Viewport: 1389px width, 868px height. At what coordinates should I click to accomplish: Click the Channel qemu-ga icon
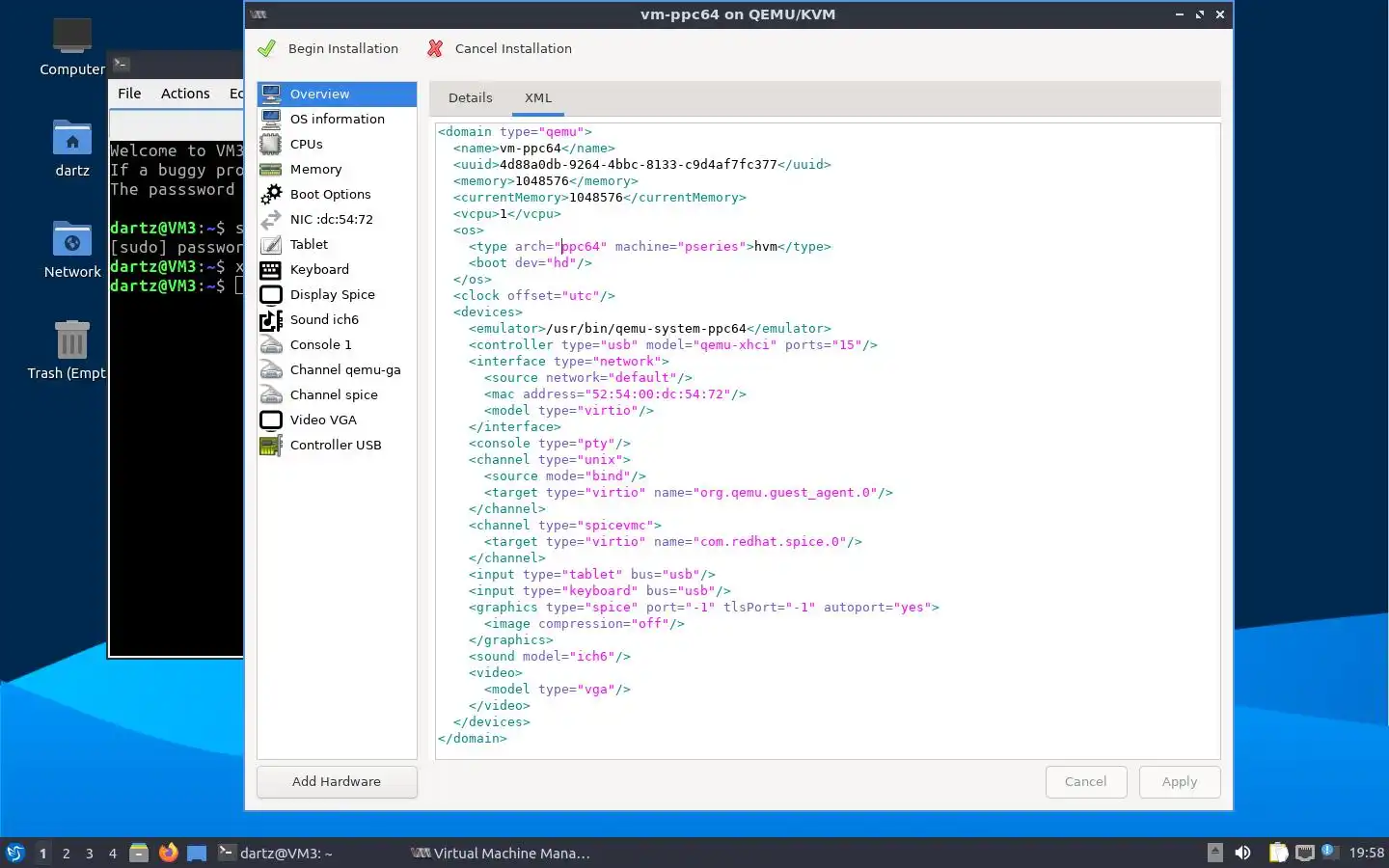[x=271, y=369]
